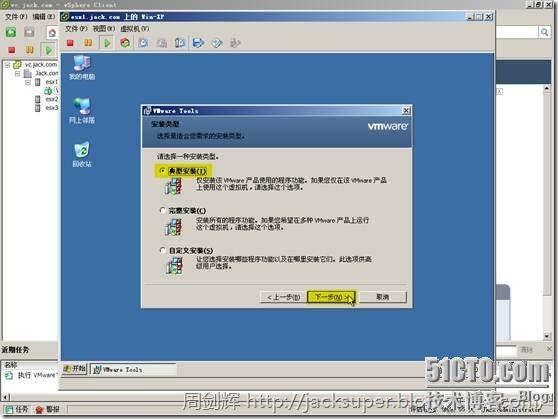Open Recycle Bin desktop icon in the VM

82,154
